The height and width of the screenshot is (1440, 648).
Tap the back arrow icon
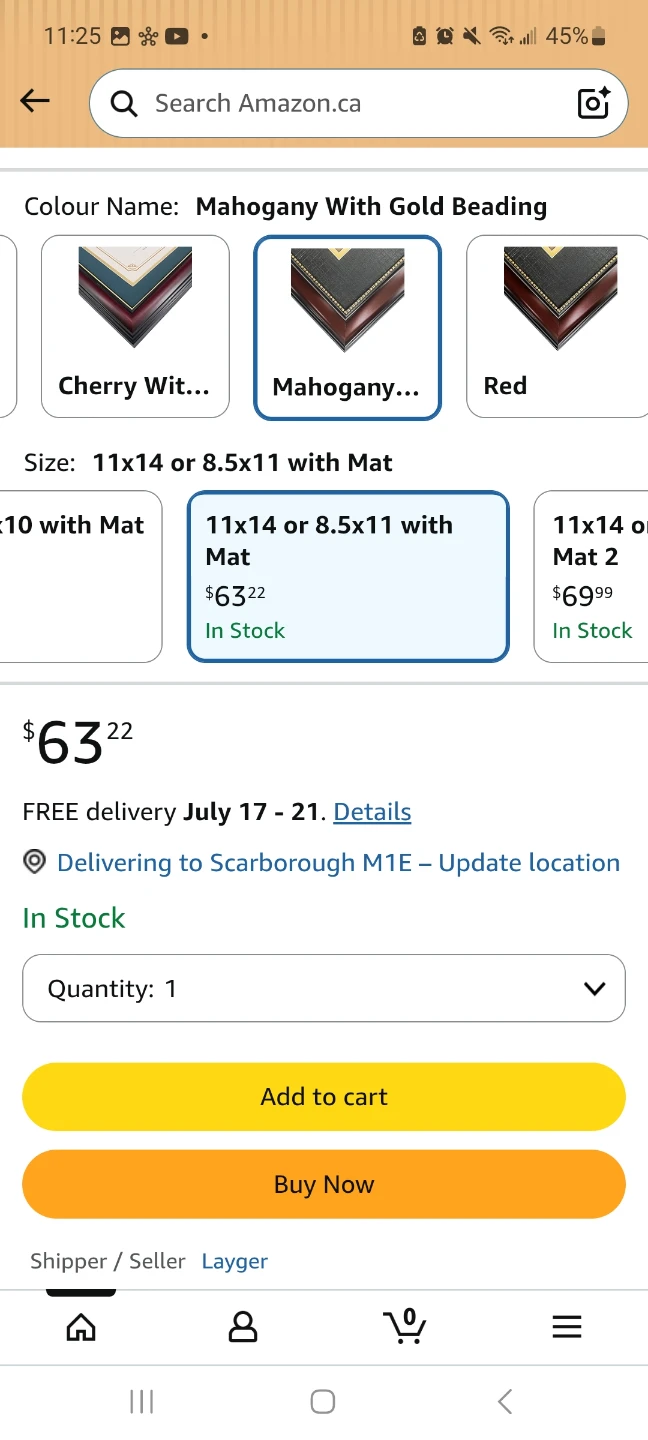pyautogui.click(x=35, y=100)
